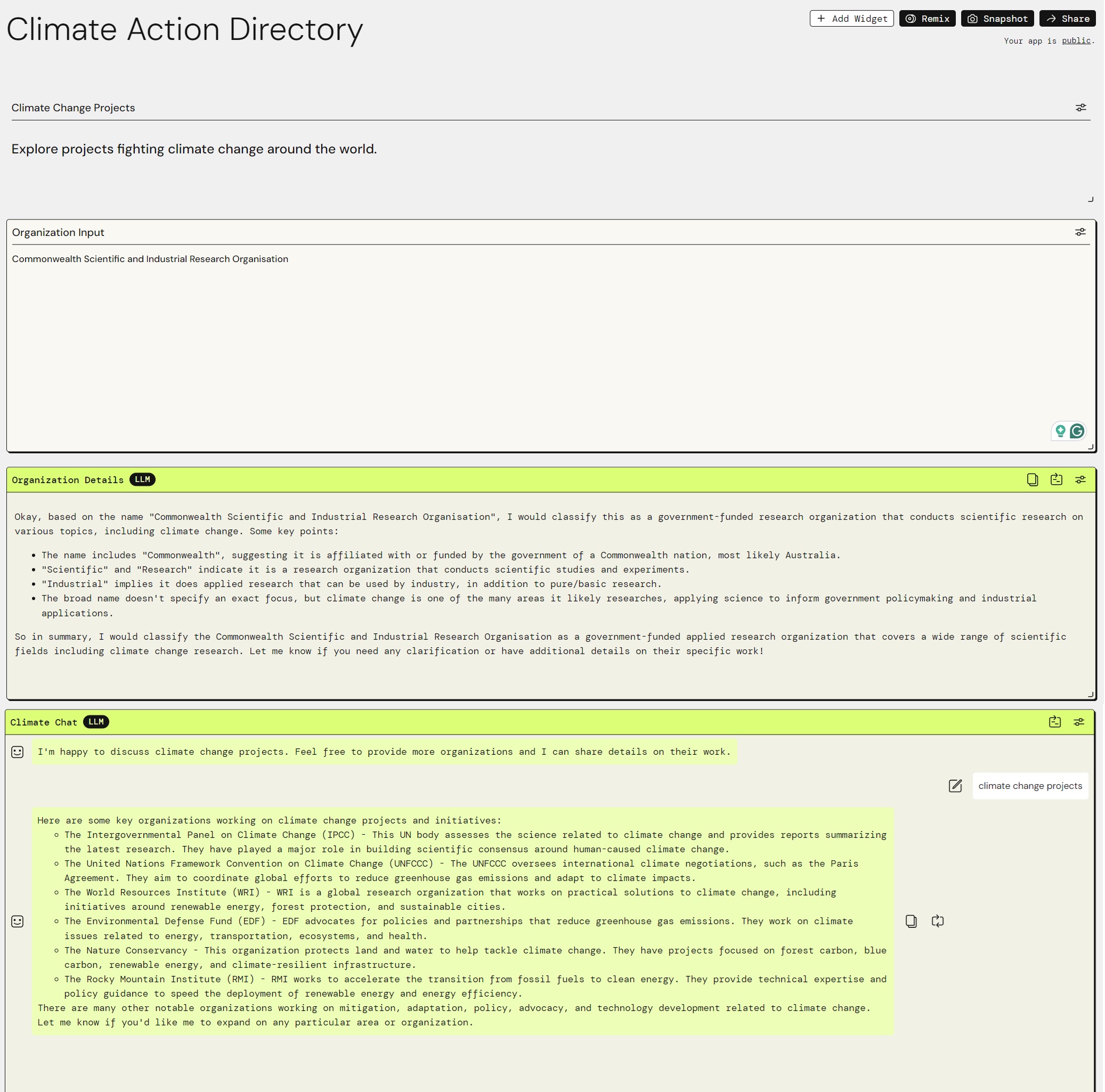This screenshot has height=1092, width=1105.
Task: Open Climate Chat settings sliders icon
Action: click(x=1079, y=722)
